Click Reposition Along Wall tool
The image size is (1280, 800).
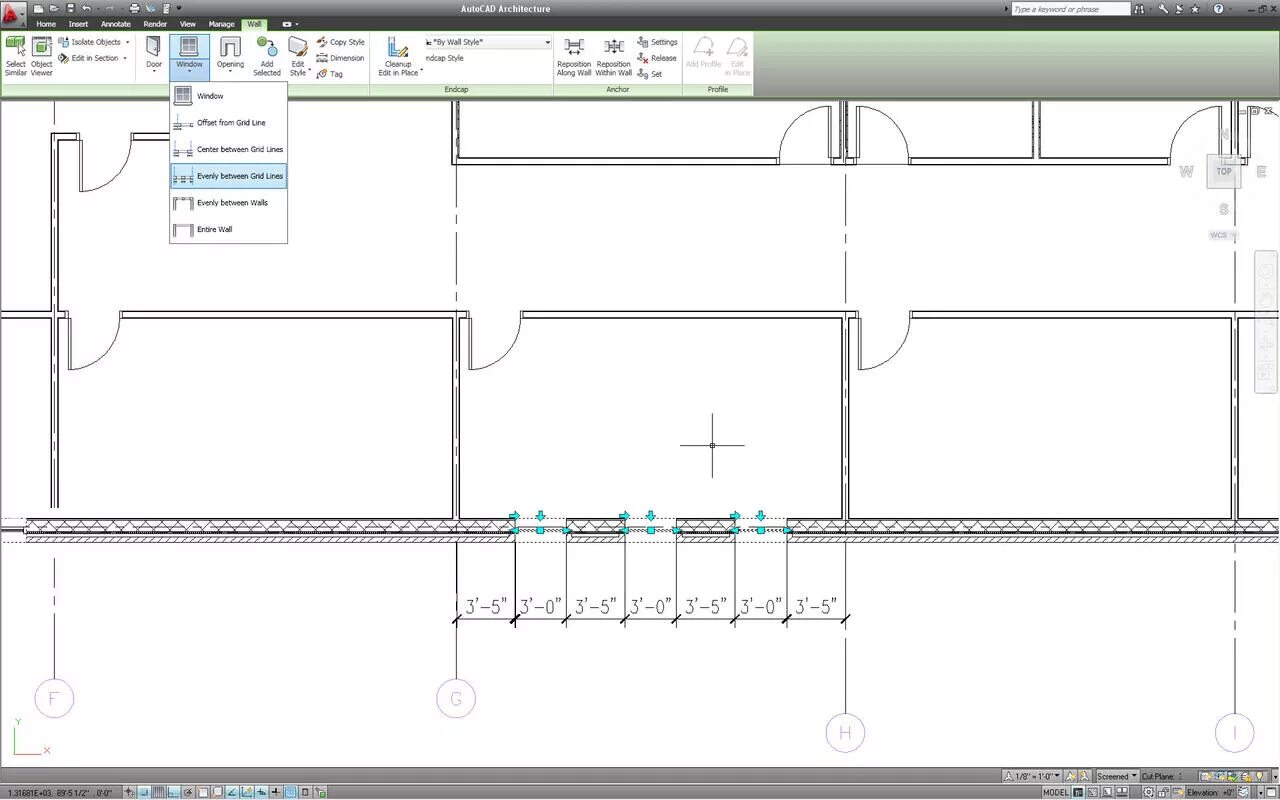click(x=574, y=57)
